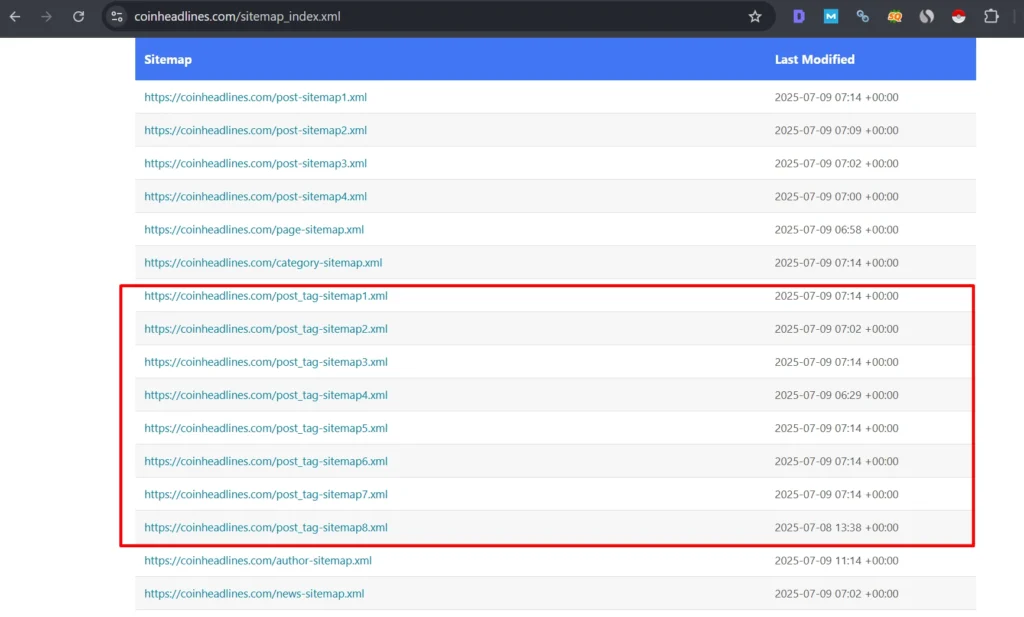Open the post_tag-sitemap4.xml link
The height and width of the screenshot is (617, 1024).
266,395
